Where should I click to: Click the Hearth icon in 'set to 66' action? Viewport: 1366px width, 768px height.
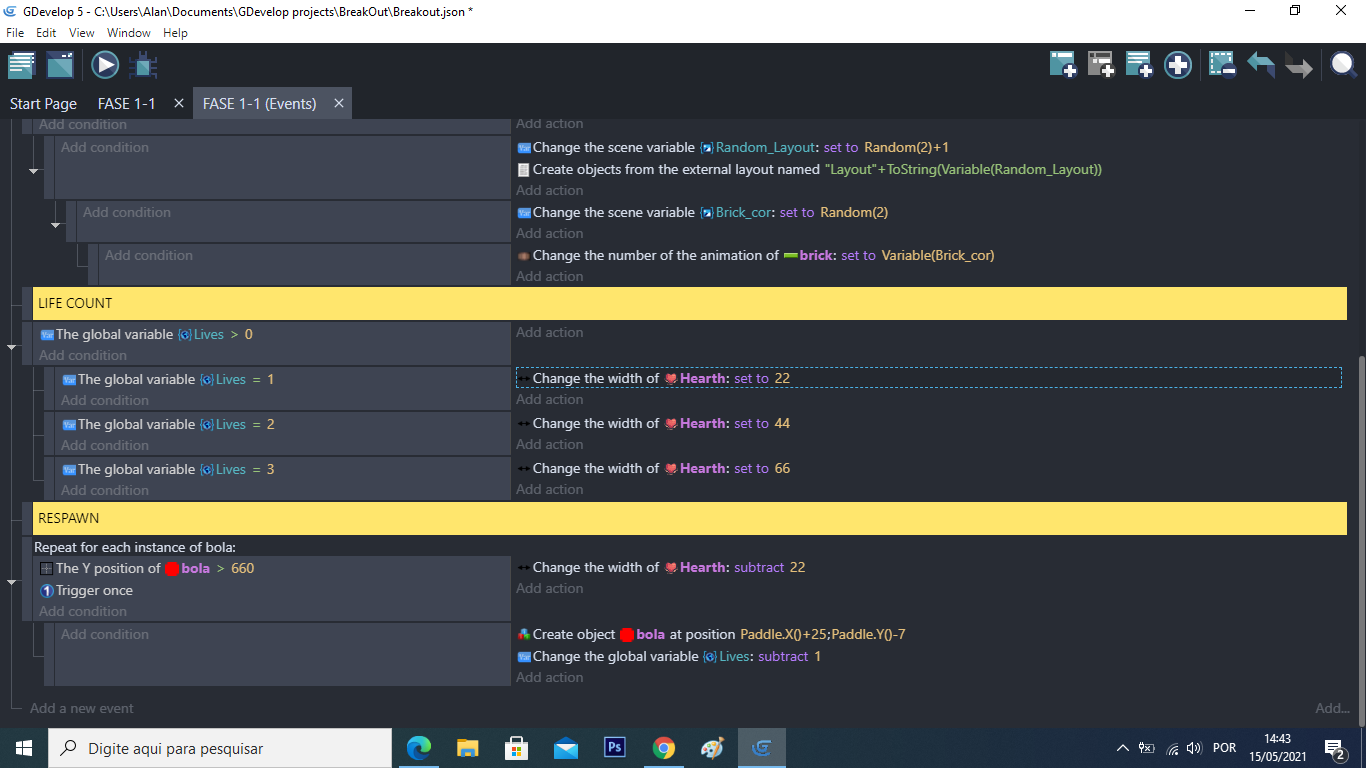671,469
